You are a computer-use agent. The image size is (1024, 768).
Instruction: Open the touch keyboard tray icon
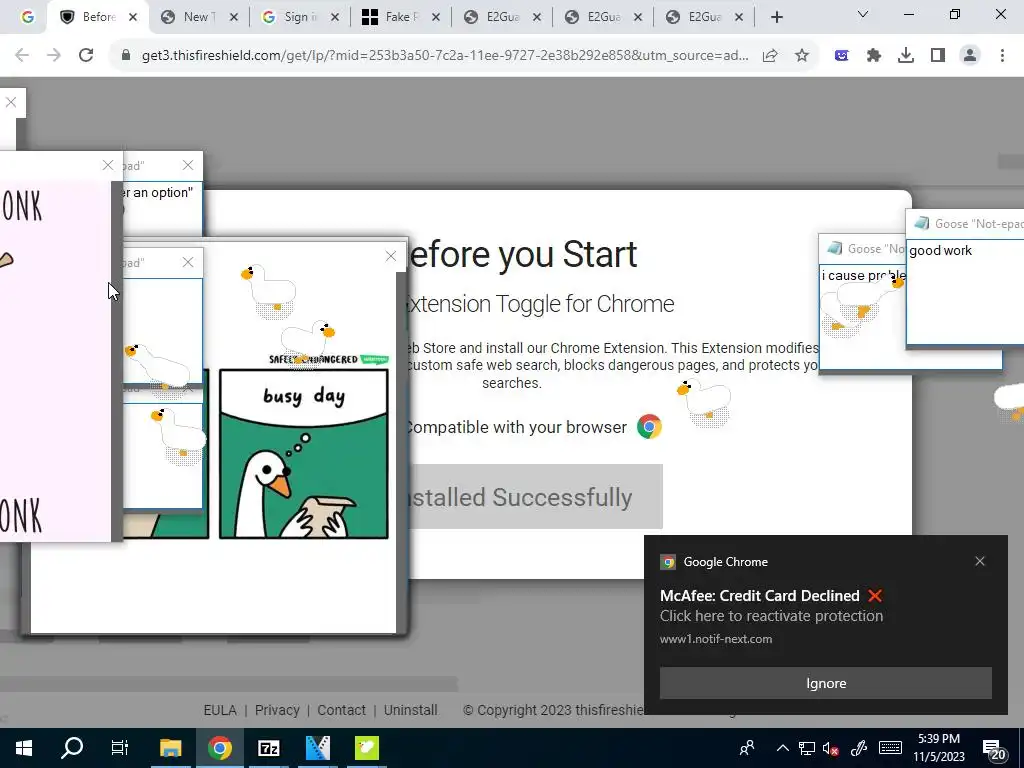(x=890, y=748)
